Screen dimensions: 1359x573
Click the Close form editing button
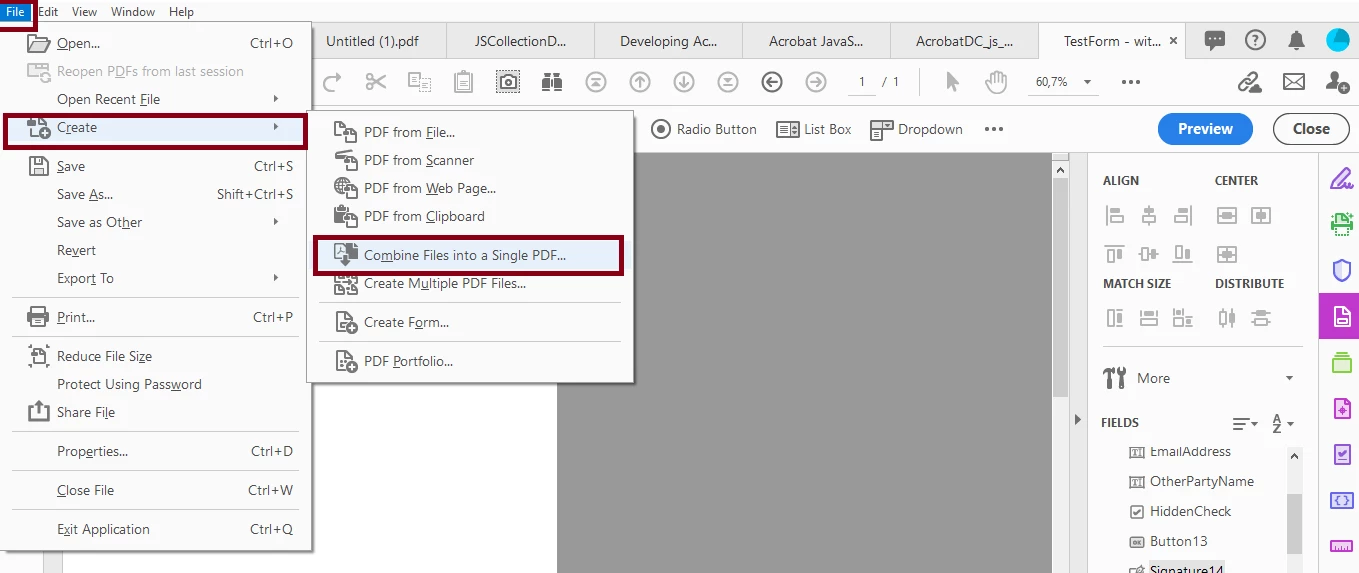pyautogui.click(x=1311, y=128)
